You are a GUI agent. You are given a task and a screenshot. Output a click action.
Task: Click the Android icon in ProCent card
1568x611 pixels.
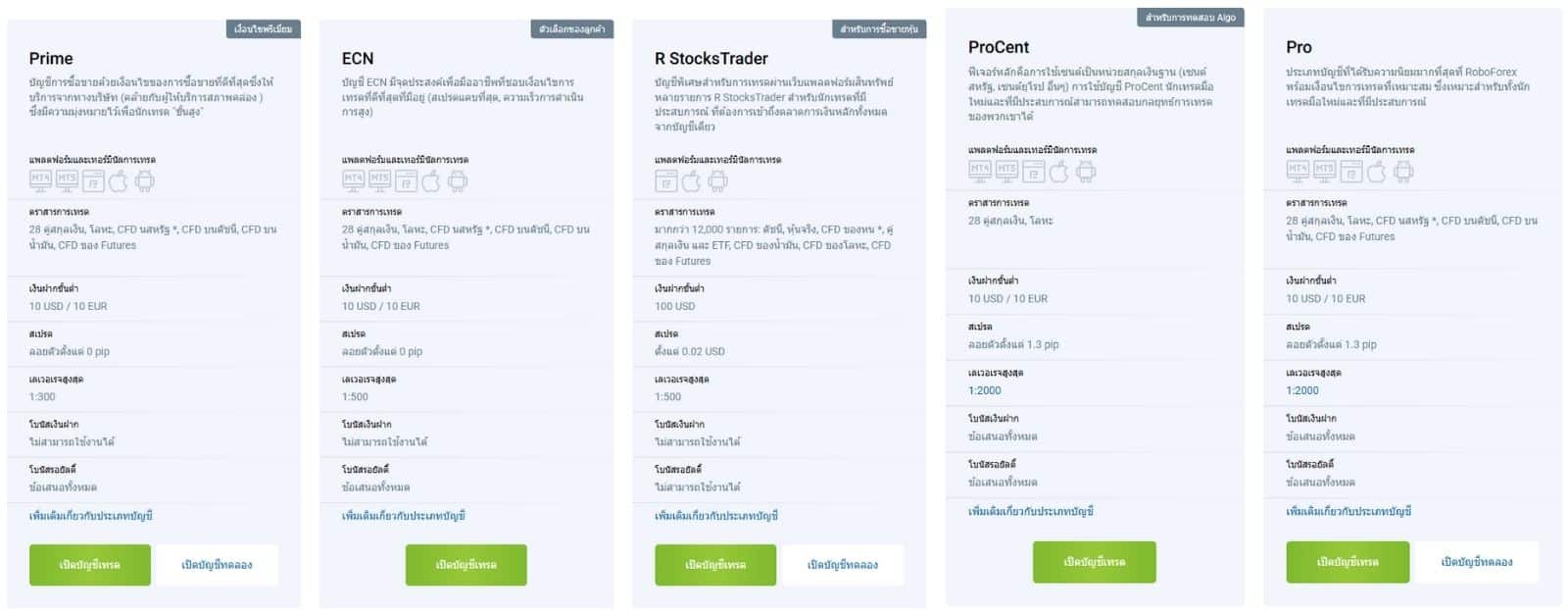[1085, 172]
